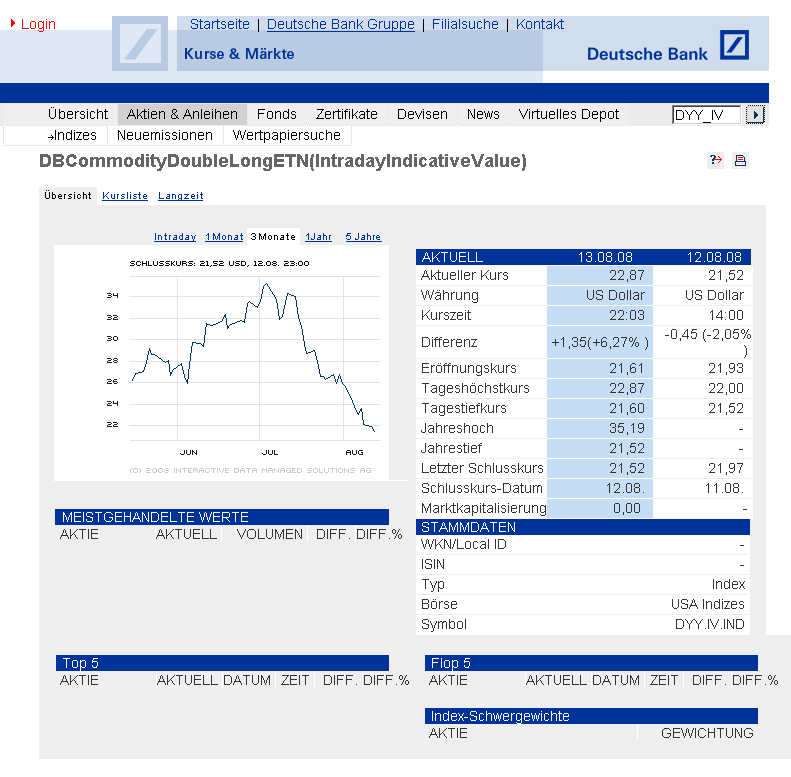Click the Kurse & Märkte heading
The width and height of the screenshot is (791, 777).
pos(239,54)
